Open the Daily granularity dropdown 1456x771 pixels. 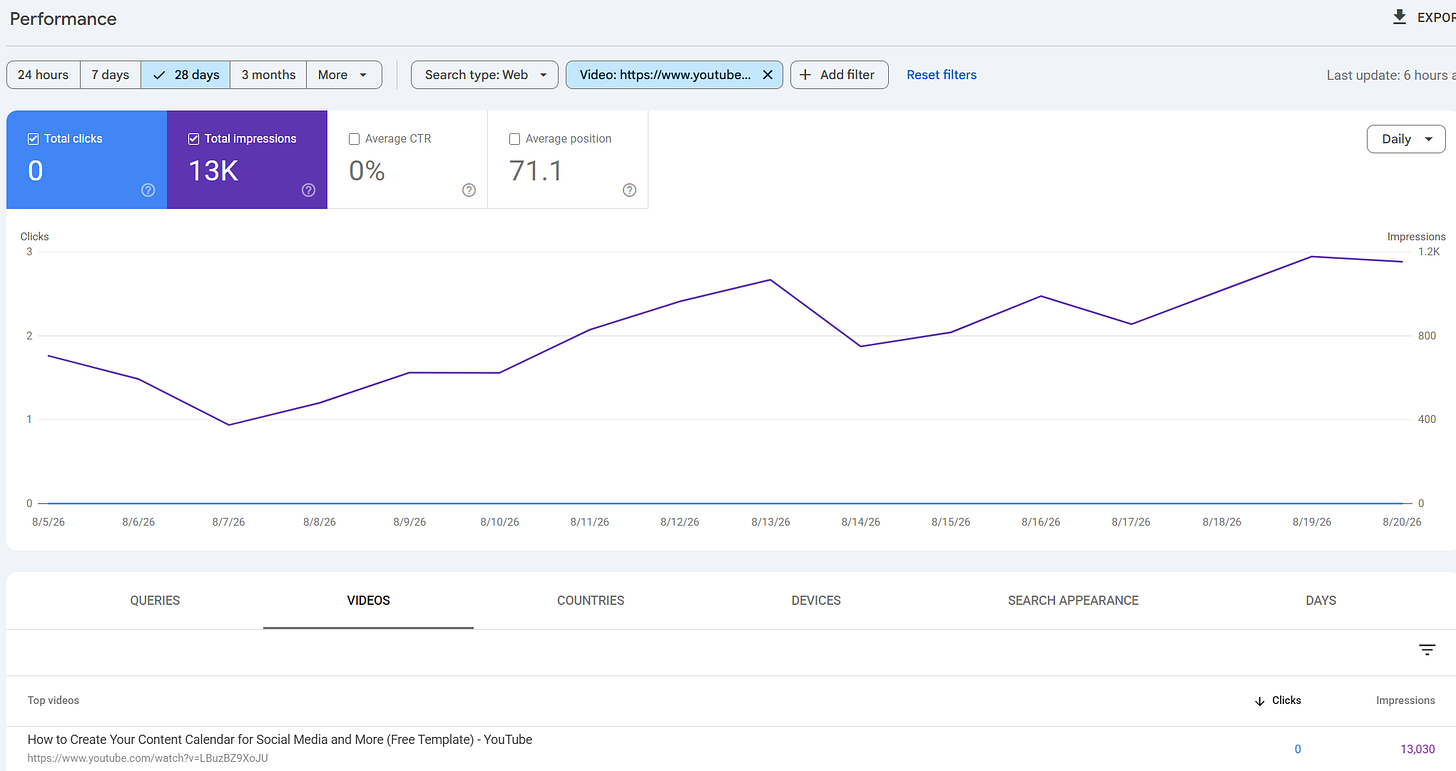coord(1406,139)
